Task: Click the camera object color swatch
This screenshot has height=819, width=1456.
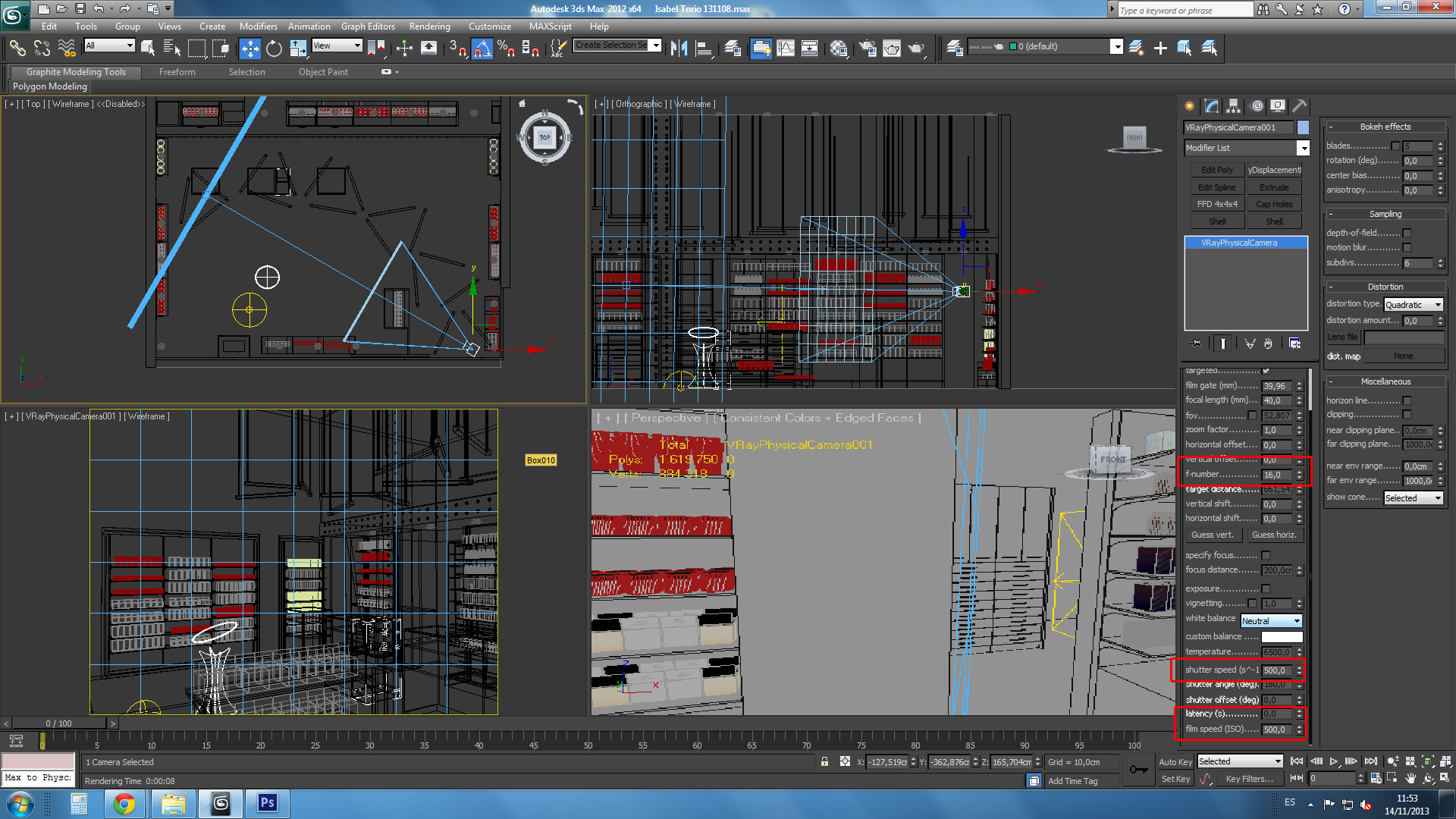Action: (1303, 127)
